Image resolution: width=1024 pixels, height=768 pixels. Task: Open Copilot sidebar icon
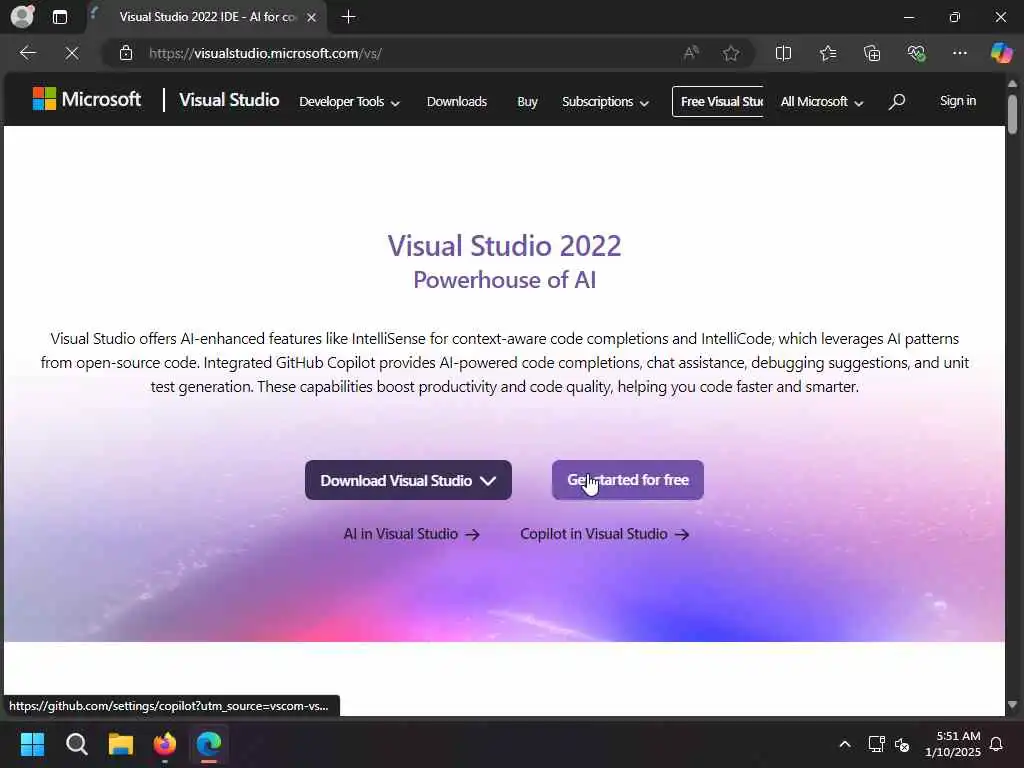click(x=1001, y=53)
